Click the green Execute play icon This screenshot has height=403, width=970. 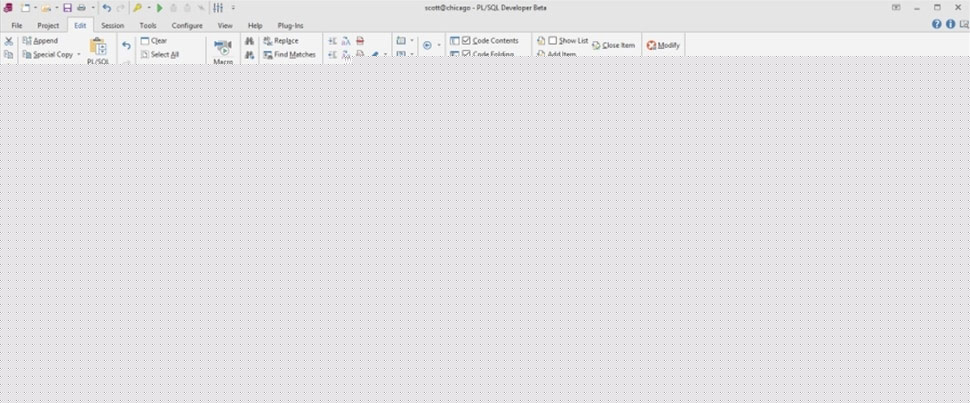160,8
